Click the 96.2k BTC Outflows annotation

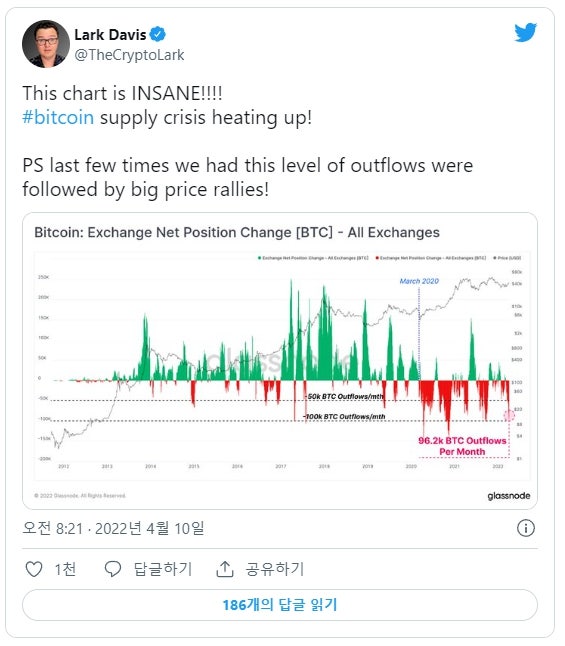[x=462, y=446]
